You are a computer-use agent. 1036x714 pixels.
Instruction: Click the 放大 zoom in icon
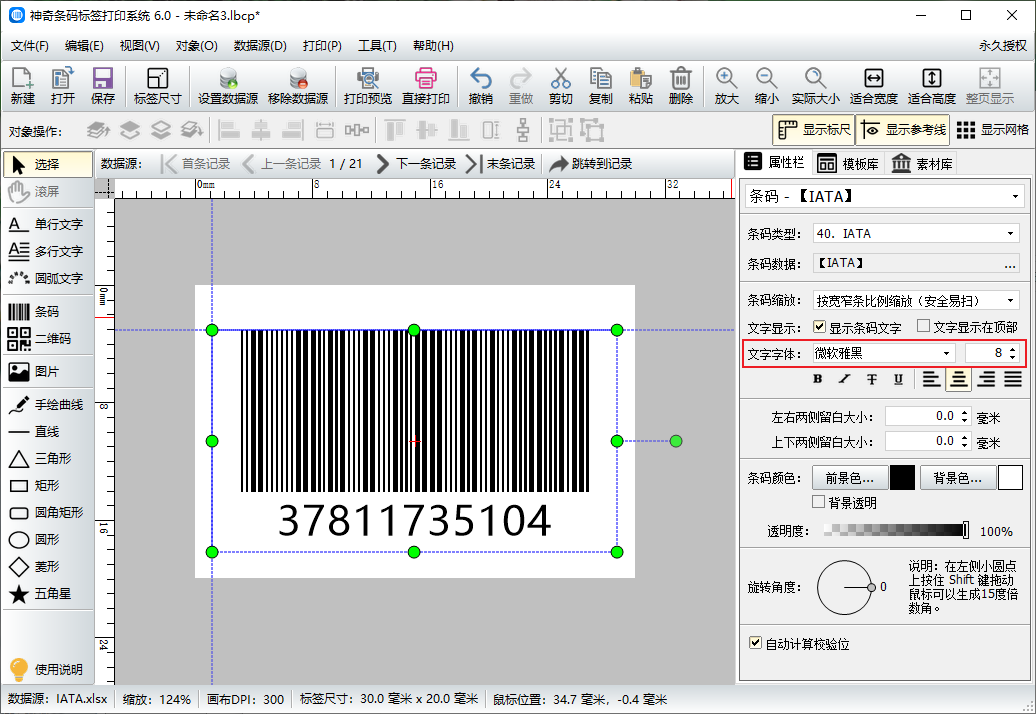point(726,79)
